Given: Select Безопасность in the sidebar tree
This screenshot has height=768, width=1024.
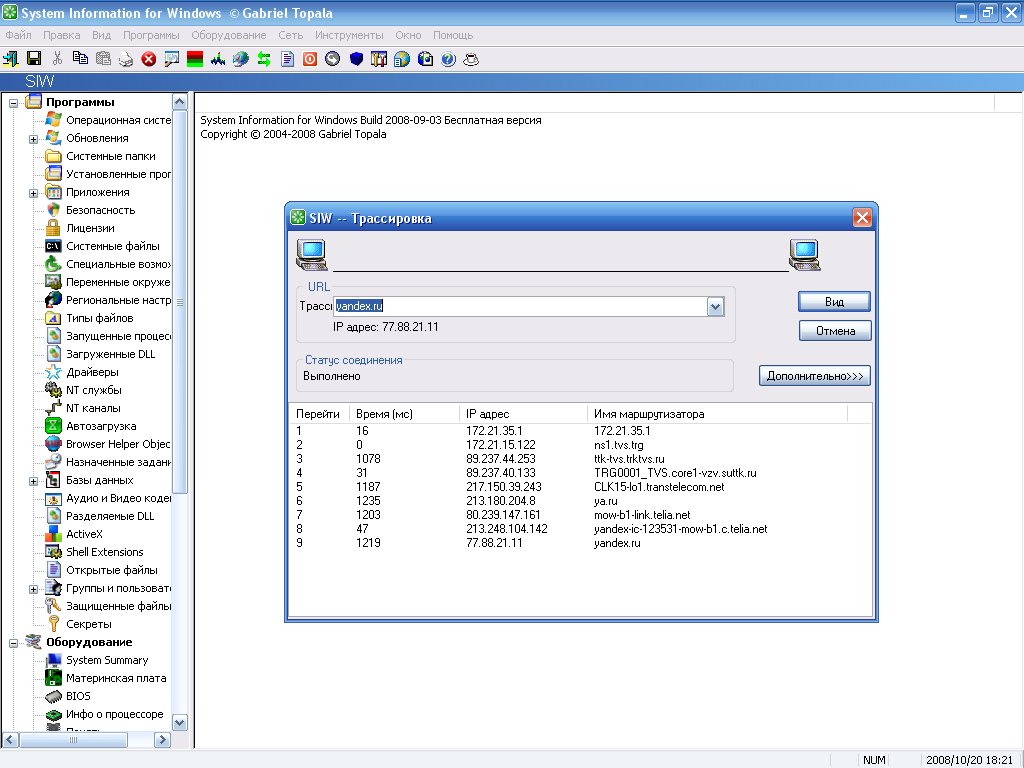Looking at the screenshot, I should tap(100, 210).
